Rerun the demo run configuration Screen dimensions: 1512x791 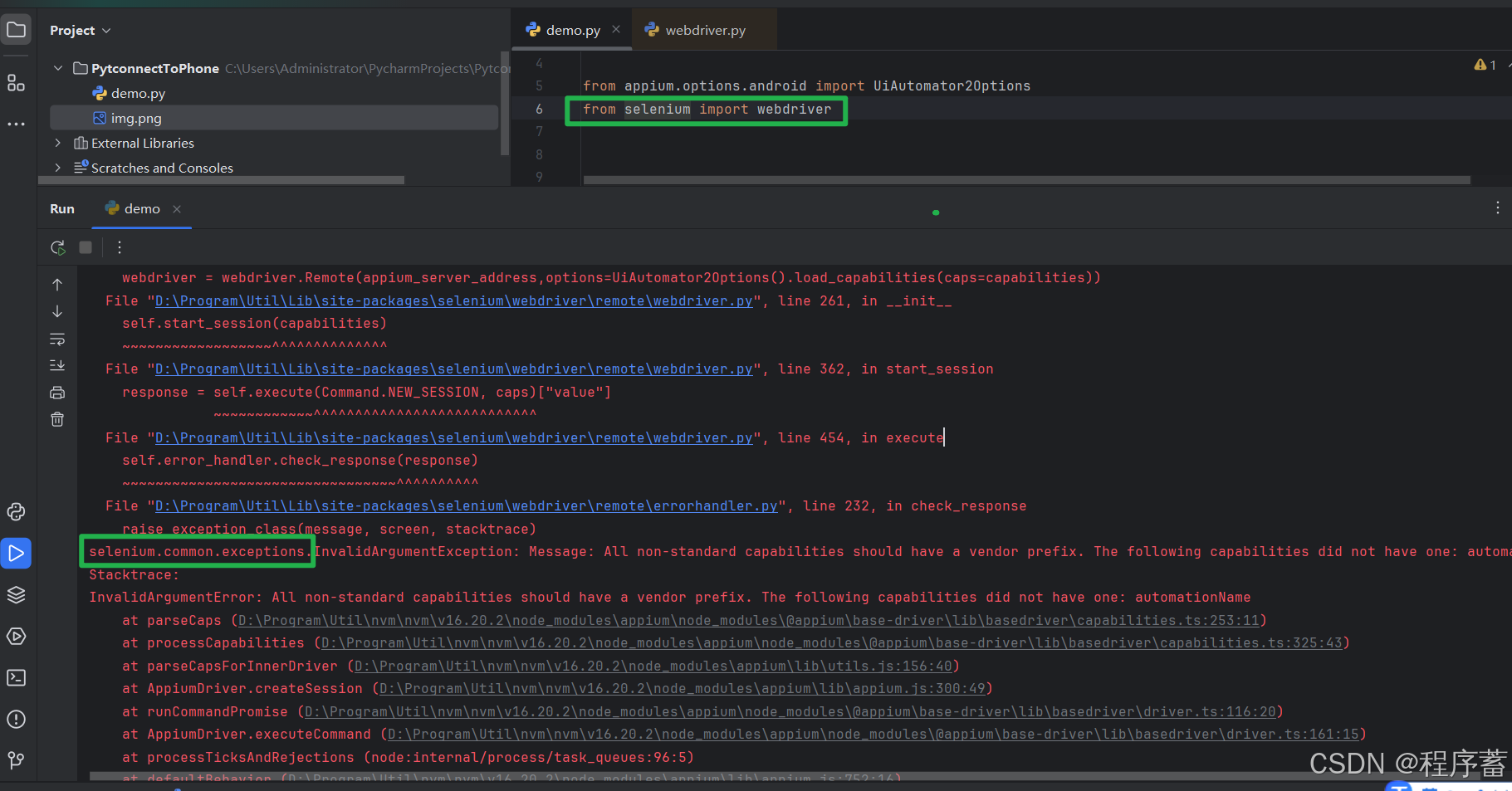pos(57,247)
